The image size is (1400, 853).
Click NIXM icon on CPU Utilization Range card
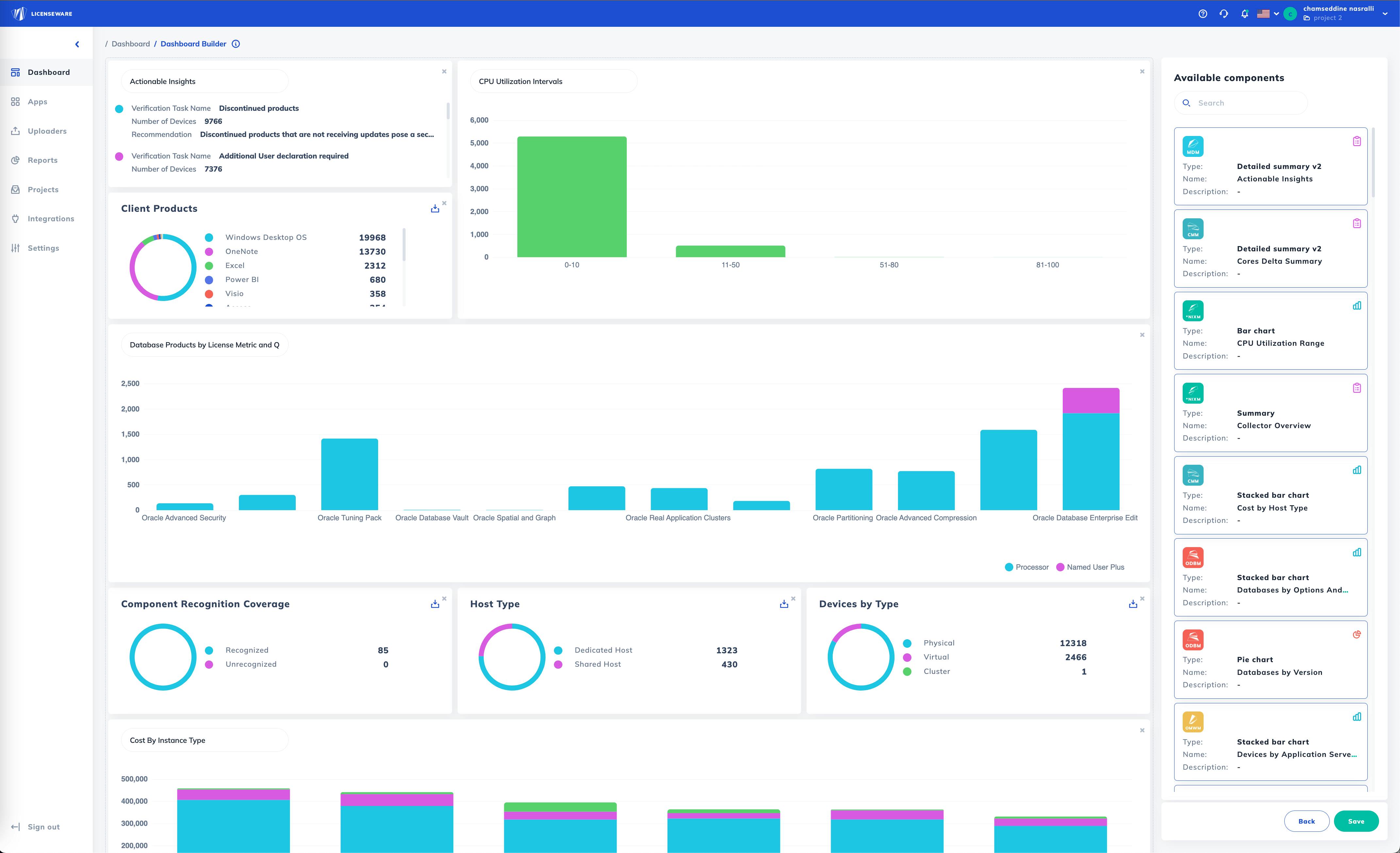[1192, 311]
